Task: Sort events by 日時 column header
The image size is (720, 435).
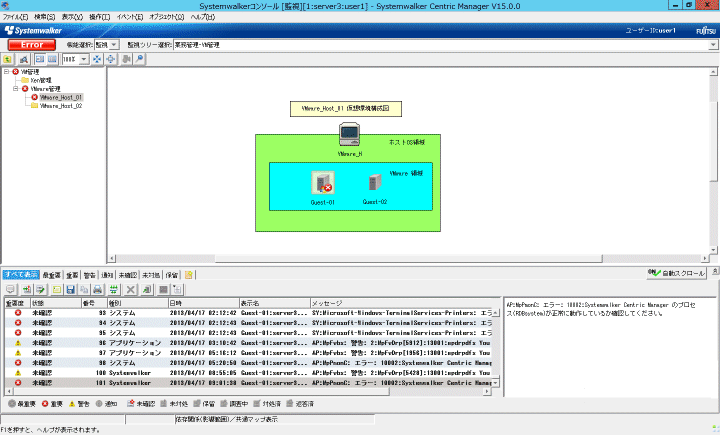Action: pyautogui.click(x=204, y=303)
